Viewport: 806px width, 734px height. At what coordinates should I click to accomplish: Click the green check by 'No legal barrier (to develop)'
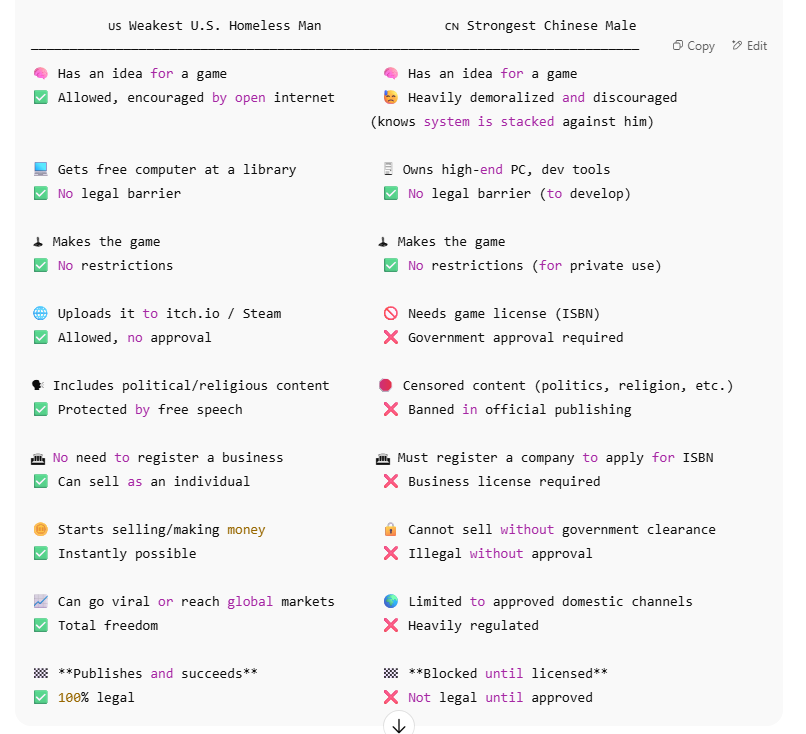(x=391, y=193)
